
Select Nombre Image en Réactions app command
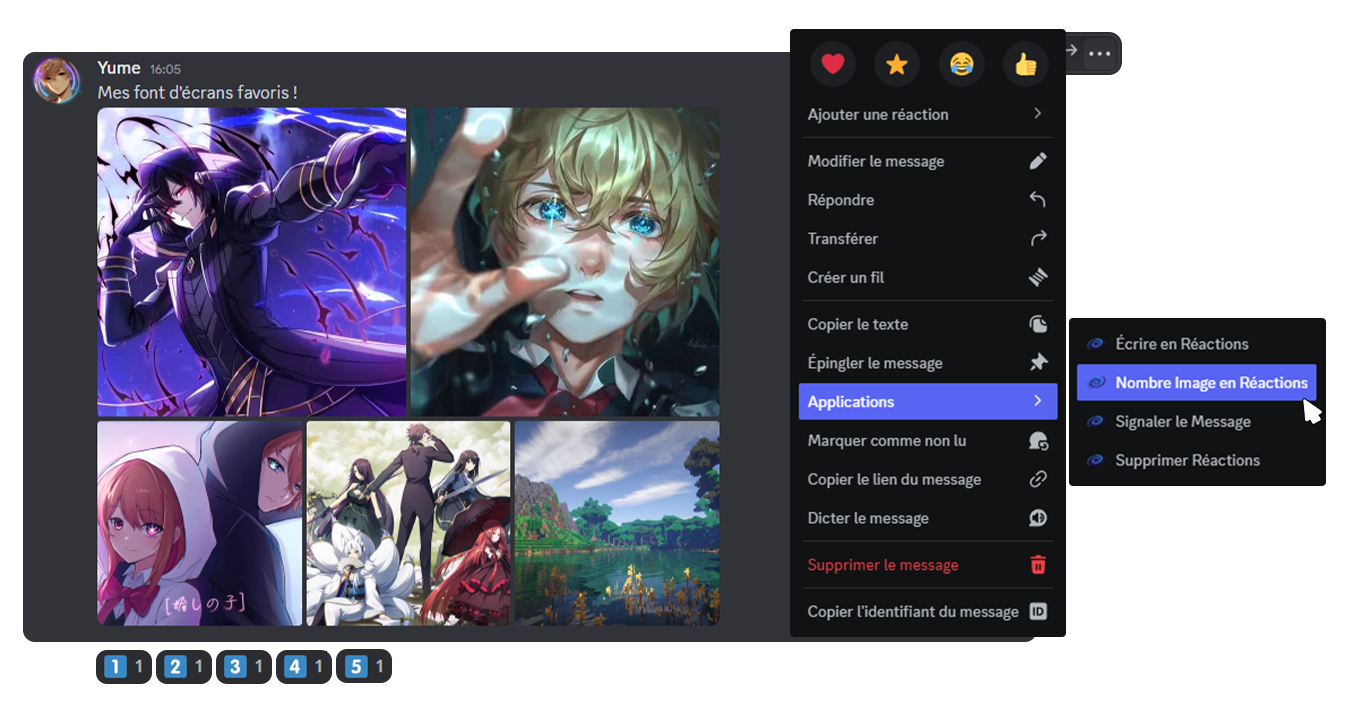tap(1196, 382)
